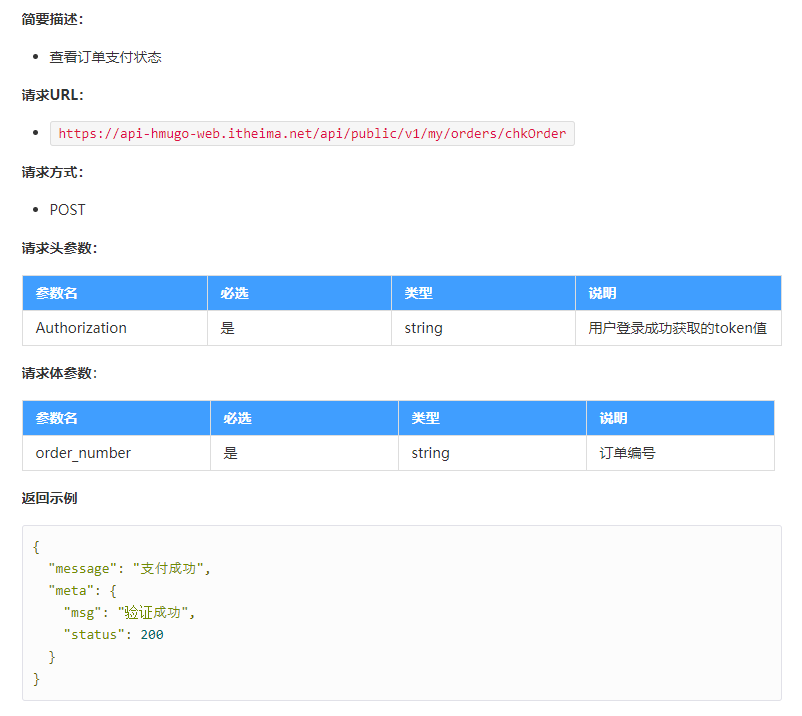
Task: Click '类型' header in request body table
Action: (x=492, y=418)
